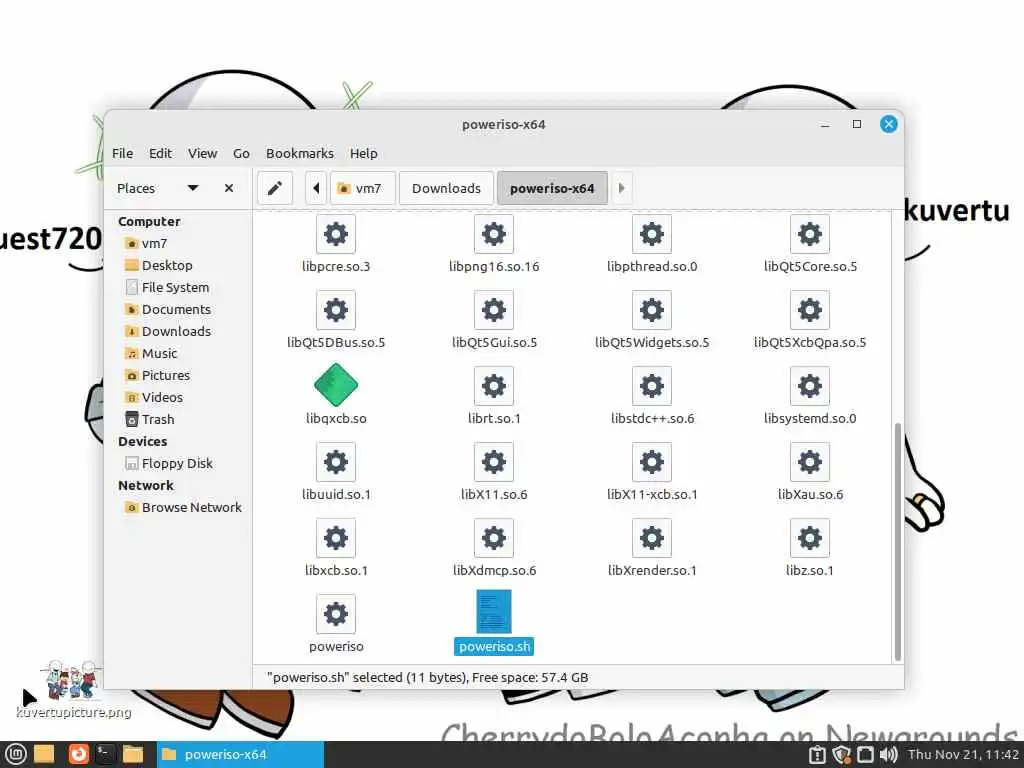Select the libz.so.1 file icon
The width and height of the screenshot is (1024, 768).
click(810, 537)
